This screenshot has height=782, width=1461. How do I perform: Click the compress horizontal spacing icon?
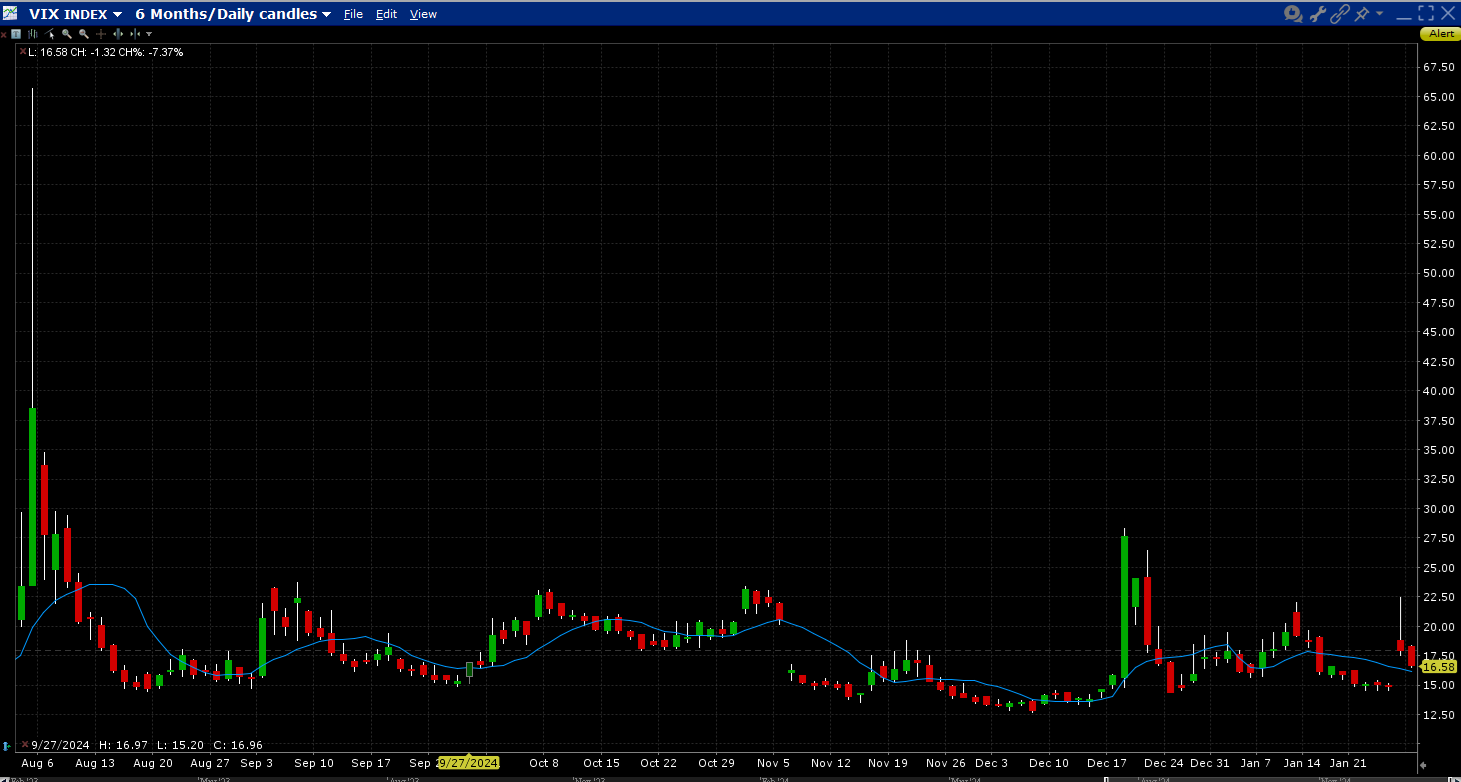[134, 34]
